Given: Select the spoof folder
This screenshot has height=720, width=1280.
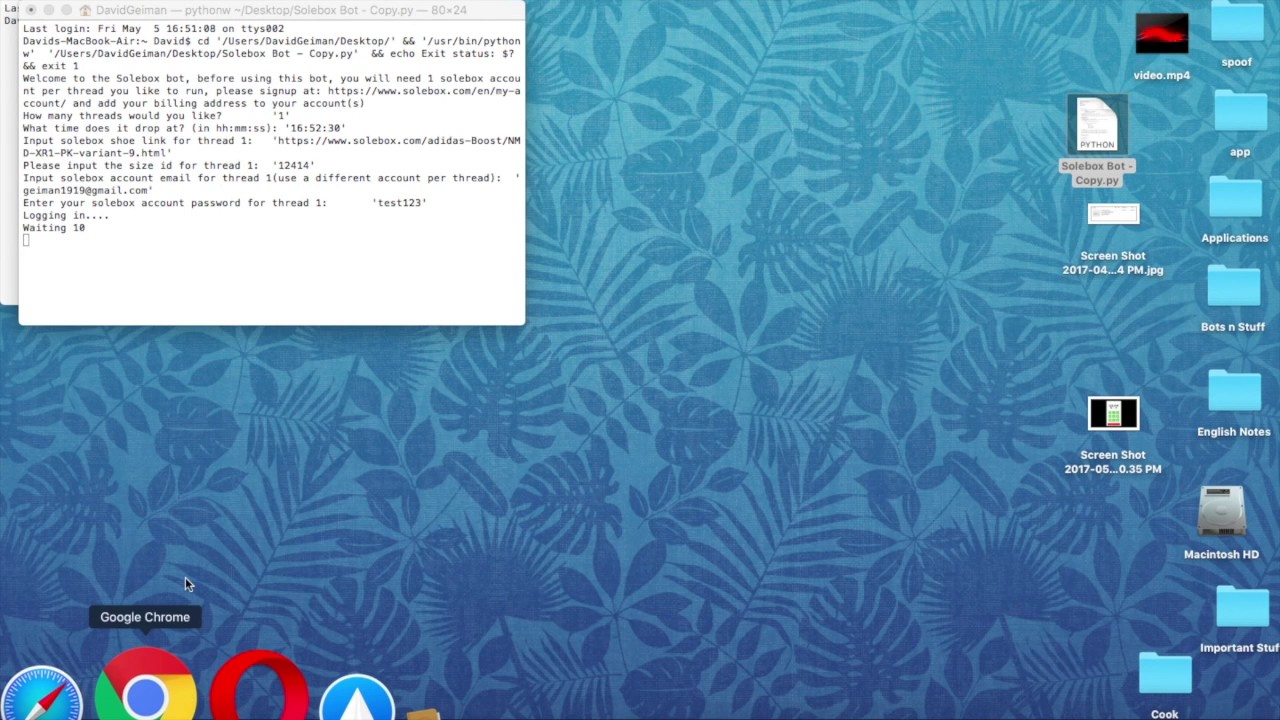Looking at the screenshot, I should [x=1237, y=24].
